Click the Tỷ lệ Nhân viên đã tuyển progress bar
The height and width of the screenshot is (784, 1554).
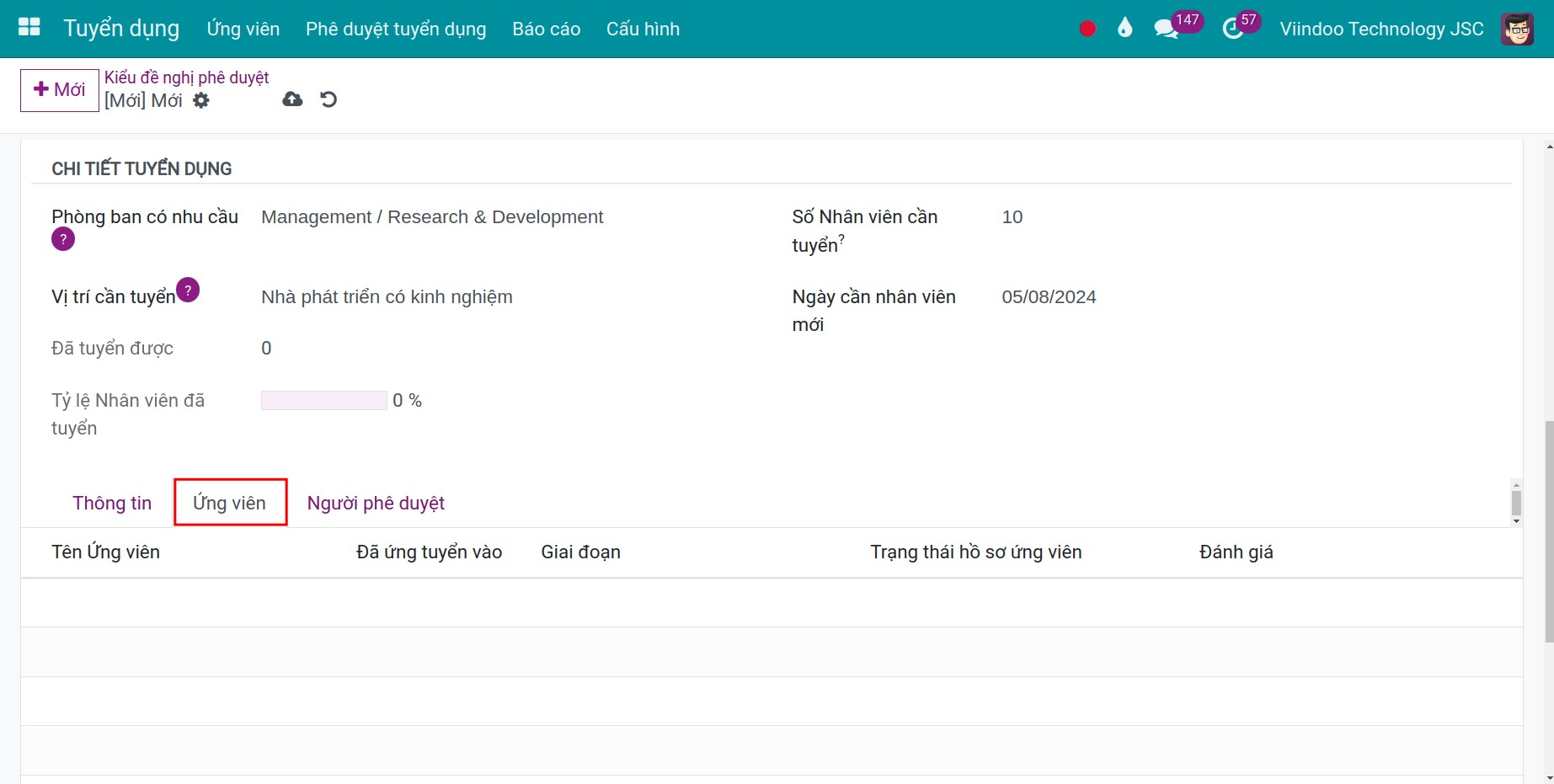pyautogui.click(x=323, y=401)
